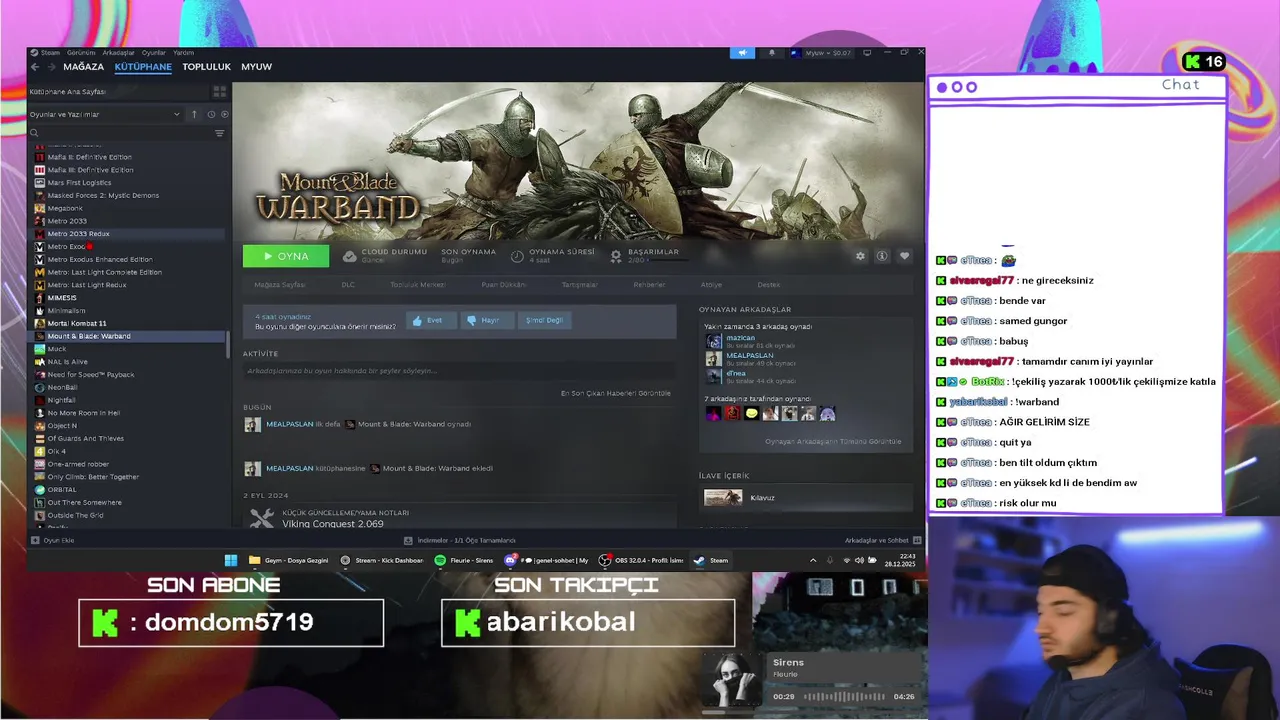Open the Arkadaşlar menu
Image resolution: width=1280 pixels, height=720 pixels.
coord(118,53)
